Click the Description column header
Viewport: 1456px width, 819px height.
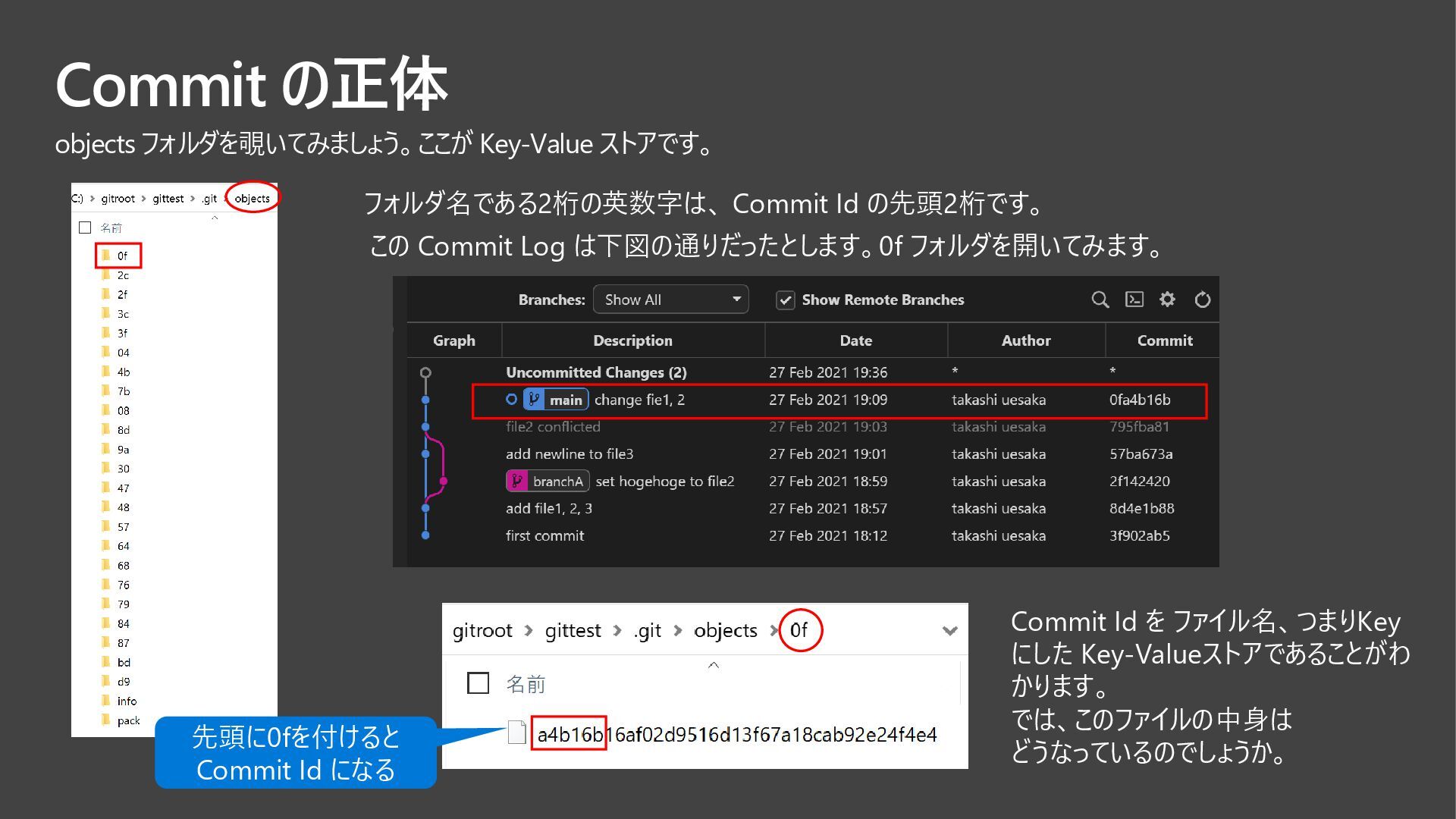pyautogui.click(x=632, y=340)
